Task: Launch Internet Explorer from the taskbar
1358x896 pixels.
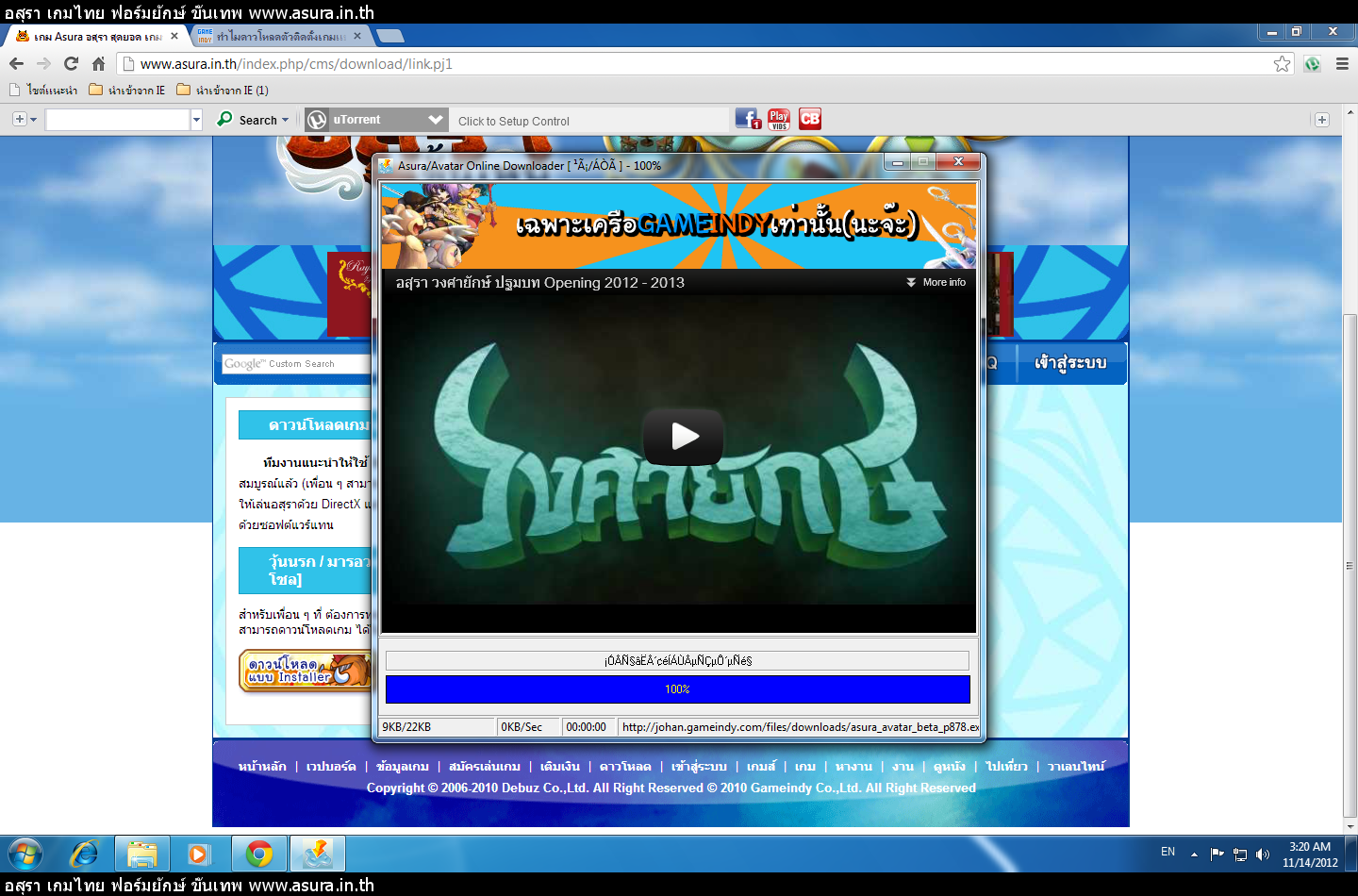Action: click(85, 855)
